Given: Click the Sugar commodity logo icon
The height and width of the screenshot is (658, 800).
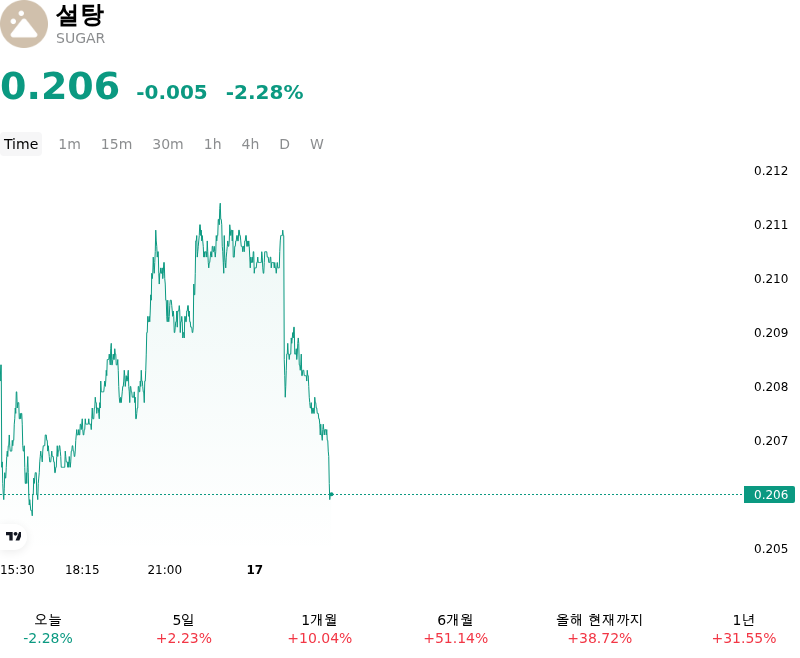Looking at the screenshot, I should [x=23, y=24].
